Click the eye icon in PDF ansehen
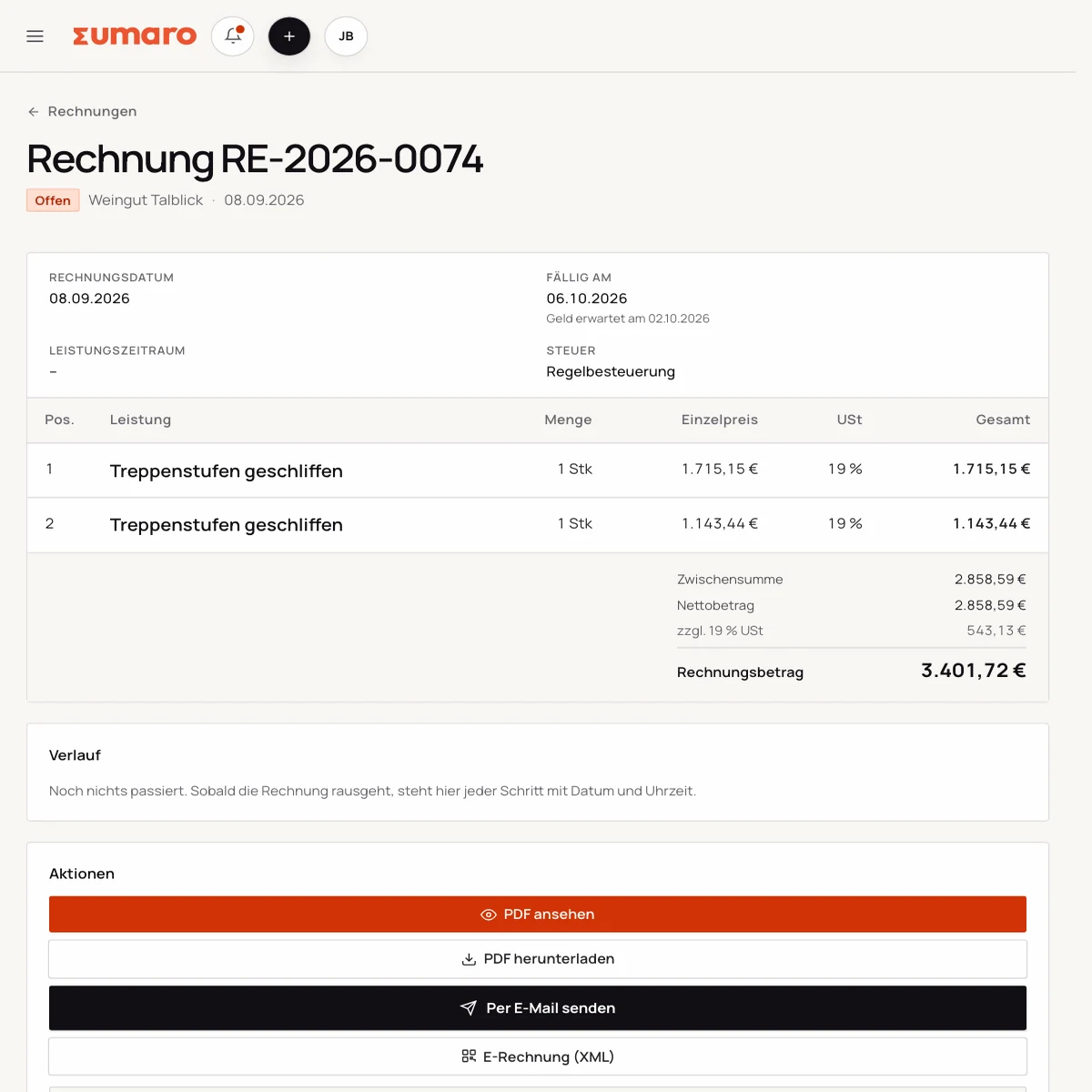Screen dimensions: 1092x1092 (x=489, y=915)
